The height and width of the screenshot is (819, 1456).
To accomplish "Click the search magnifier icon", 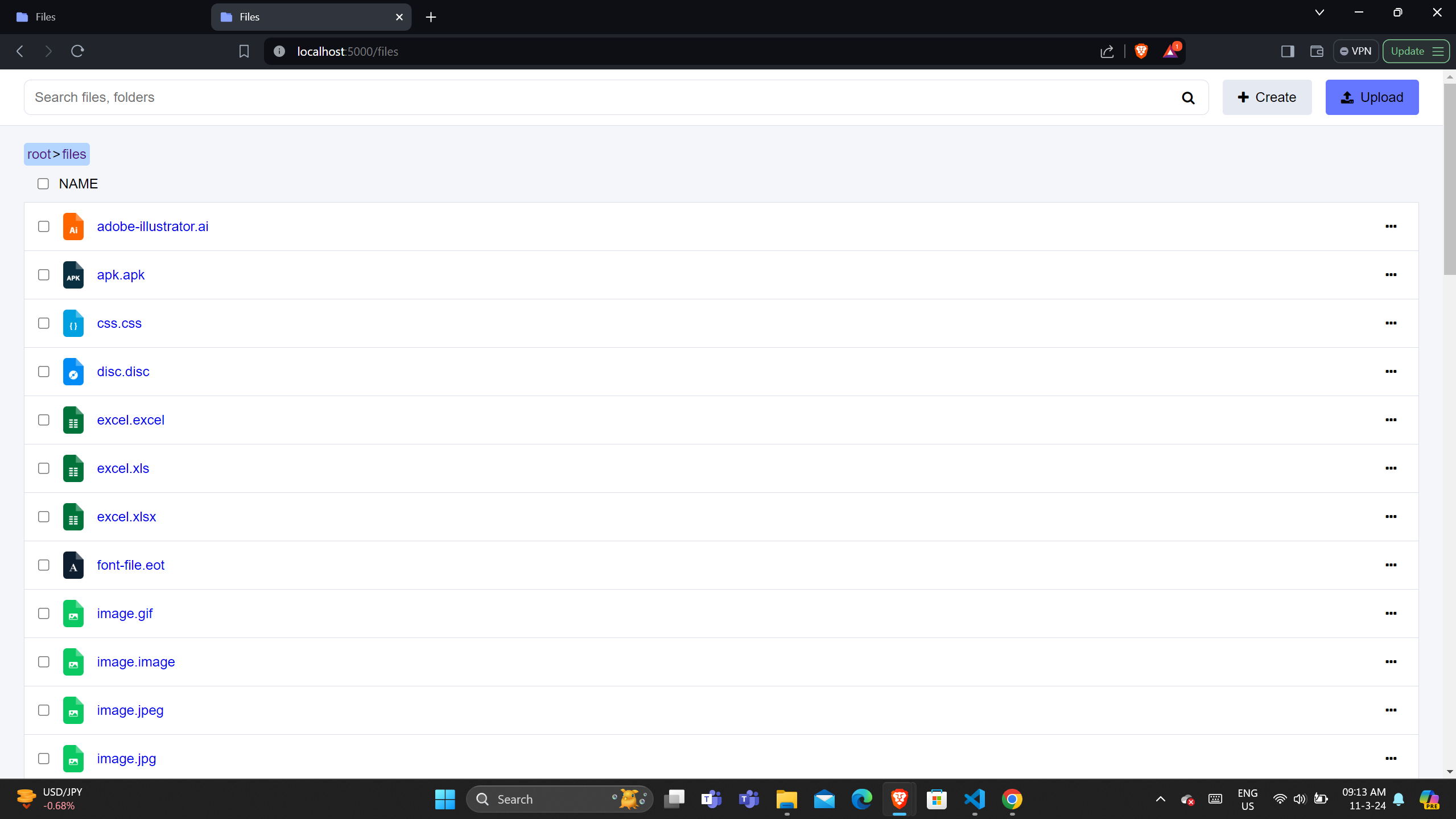I will coord(1187,98).
